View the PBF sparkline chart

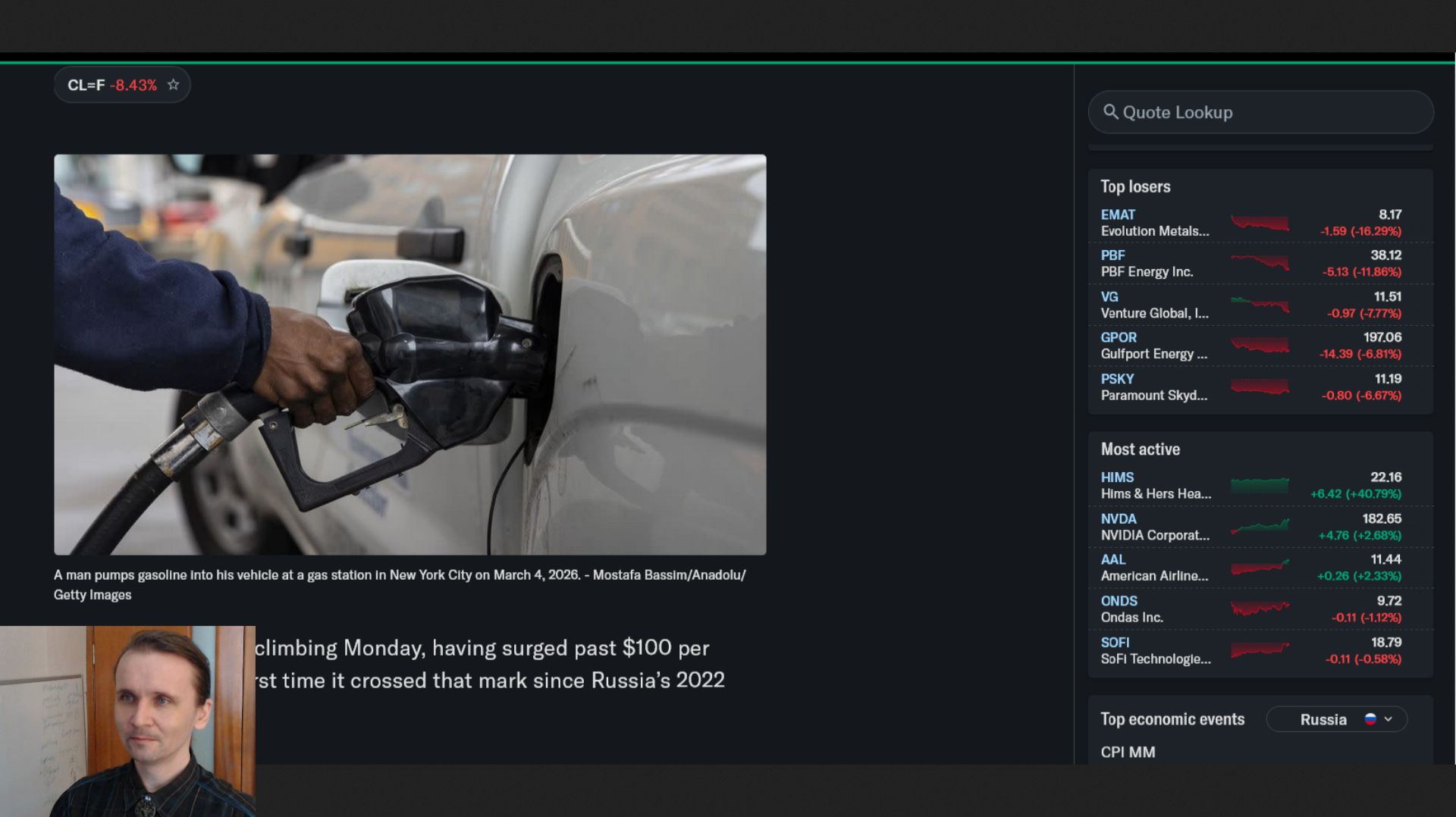[x=1260, y=263]
